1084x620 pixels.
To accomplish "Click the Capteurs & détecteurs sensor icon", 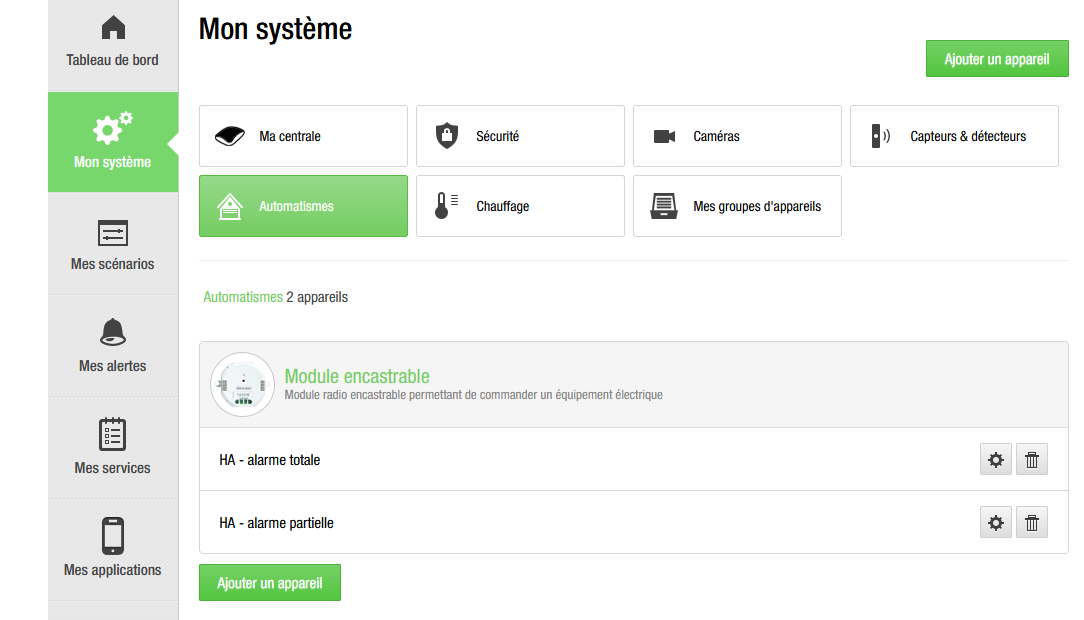I will click(x=880, y=136).
